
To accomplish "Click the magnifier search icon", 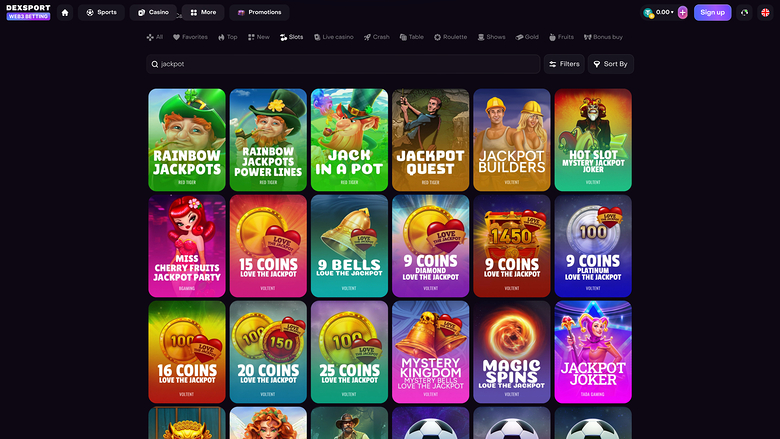I will 155,64.
